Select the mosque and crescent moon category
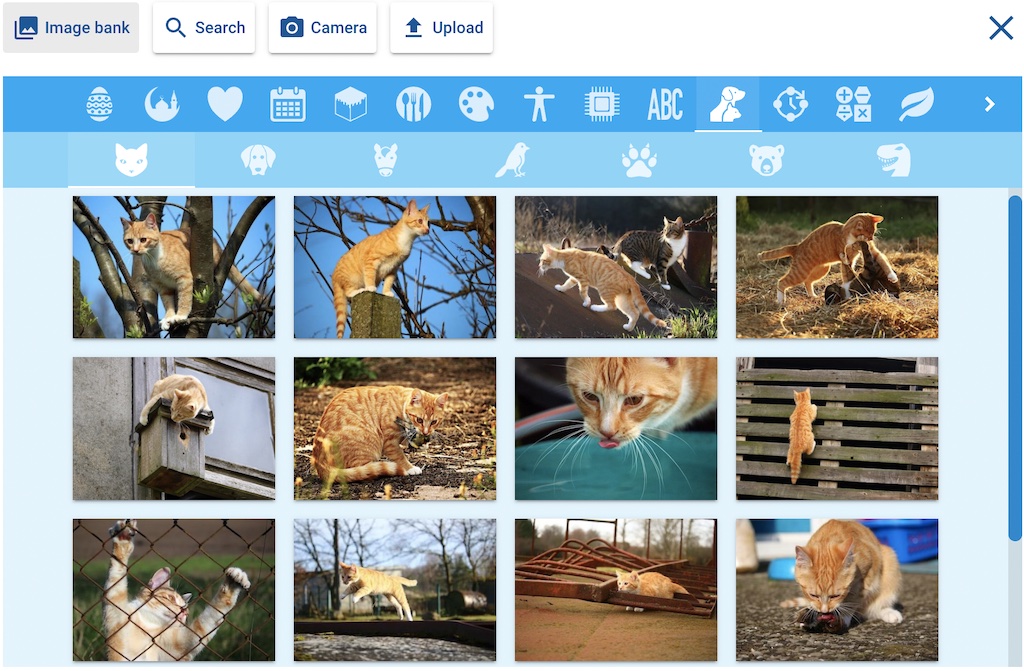 pyautogui.click(x=162, y=104)
